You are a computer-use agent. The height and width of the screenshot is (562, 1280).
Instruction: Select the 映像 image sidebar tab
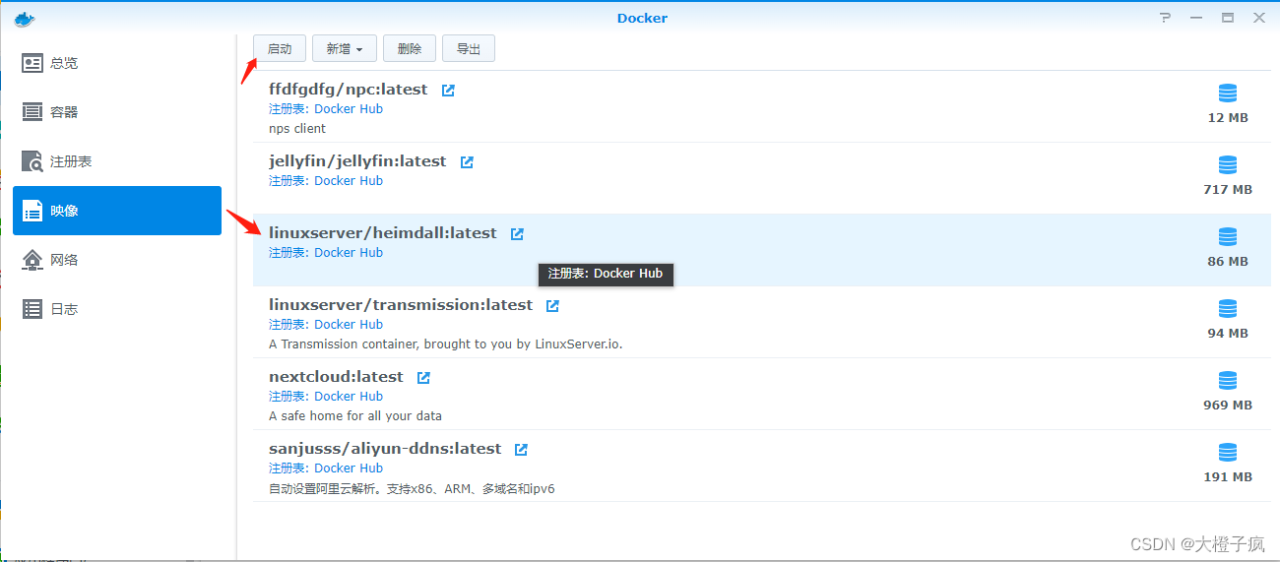click(117, 210)
